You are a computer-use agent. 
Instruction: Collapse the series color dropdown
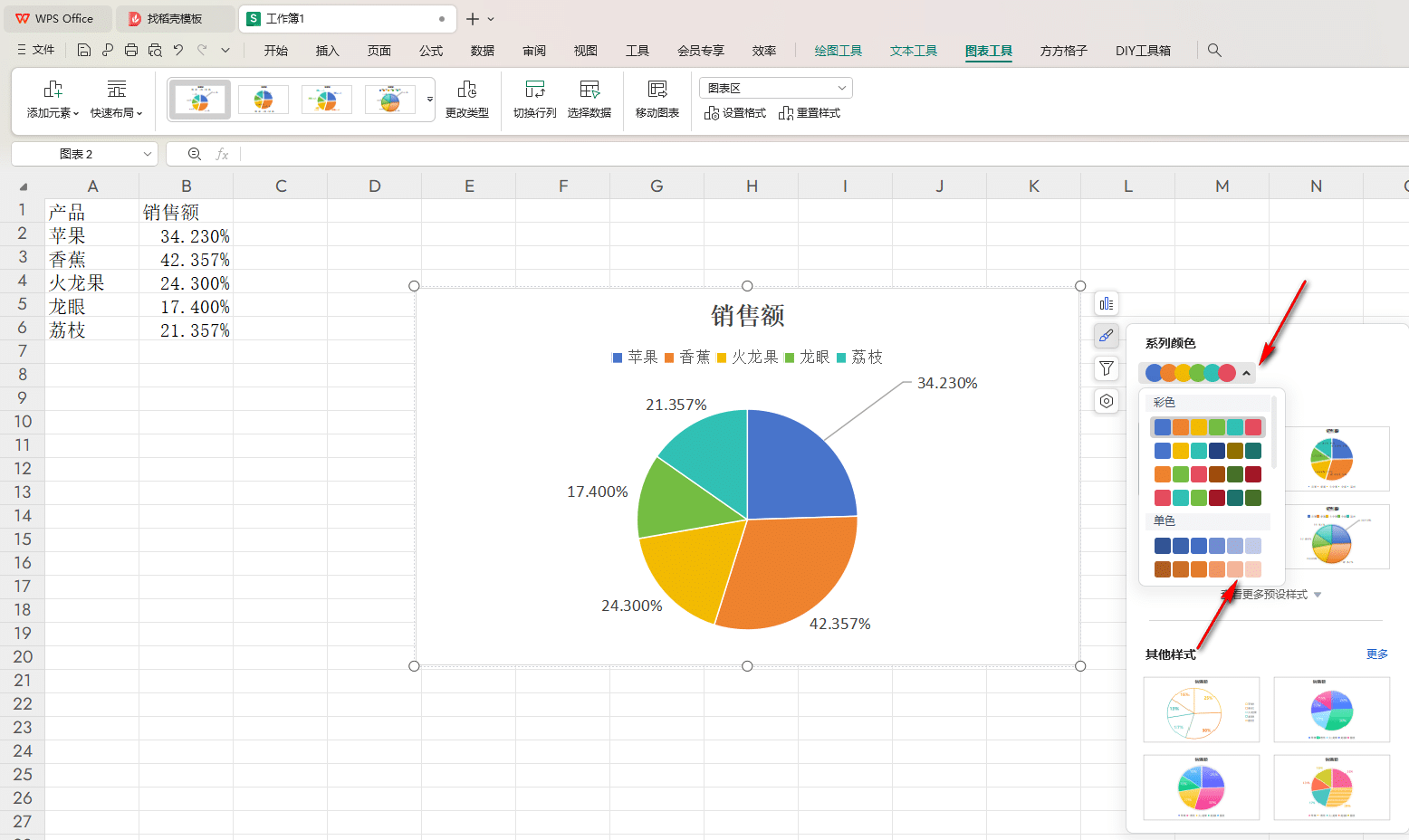click(1246, 373)
